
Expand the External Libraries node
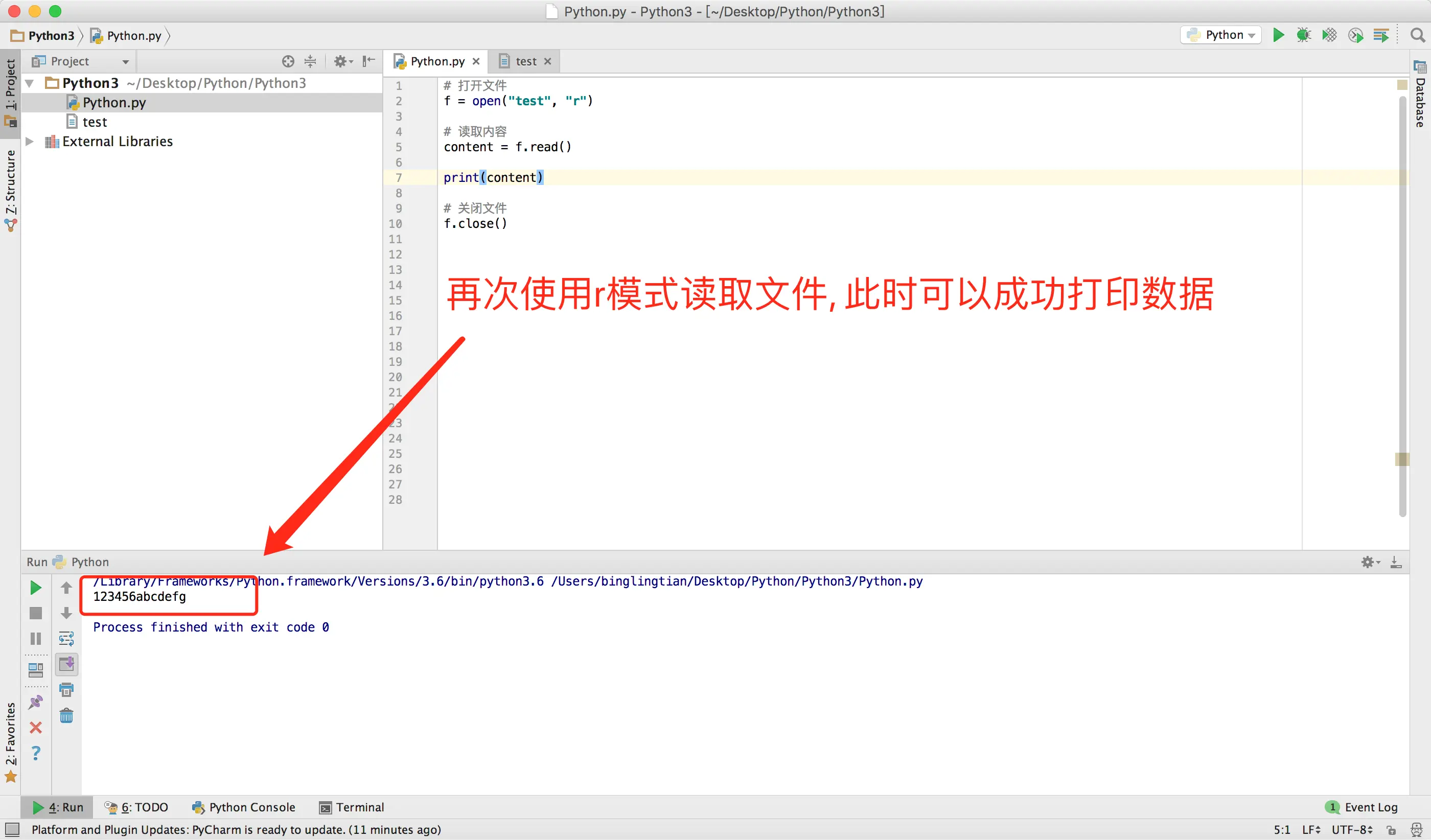[30, 142]
